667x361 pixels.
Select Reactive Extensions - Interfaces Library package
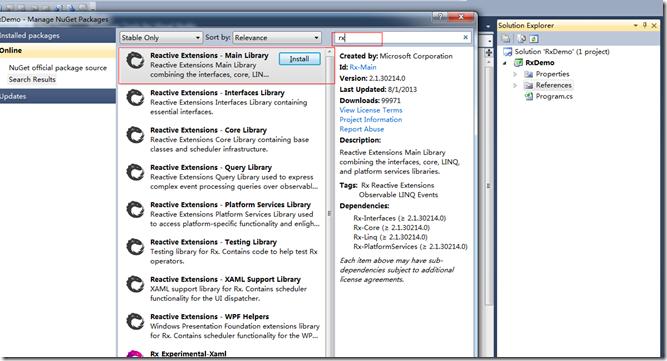[x=222, y=102]
